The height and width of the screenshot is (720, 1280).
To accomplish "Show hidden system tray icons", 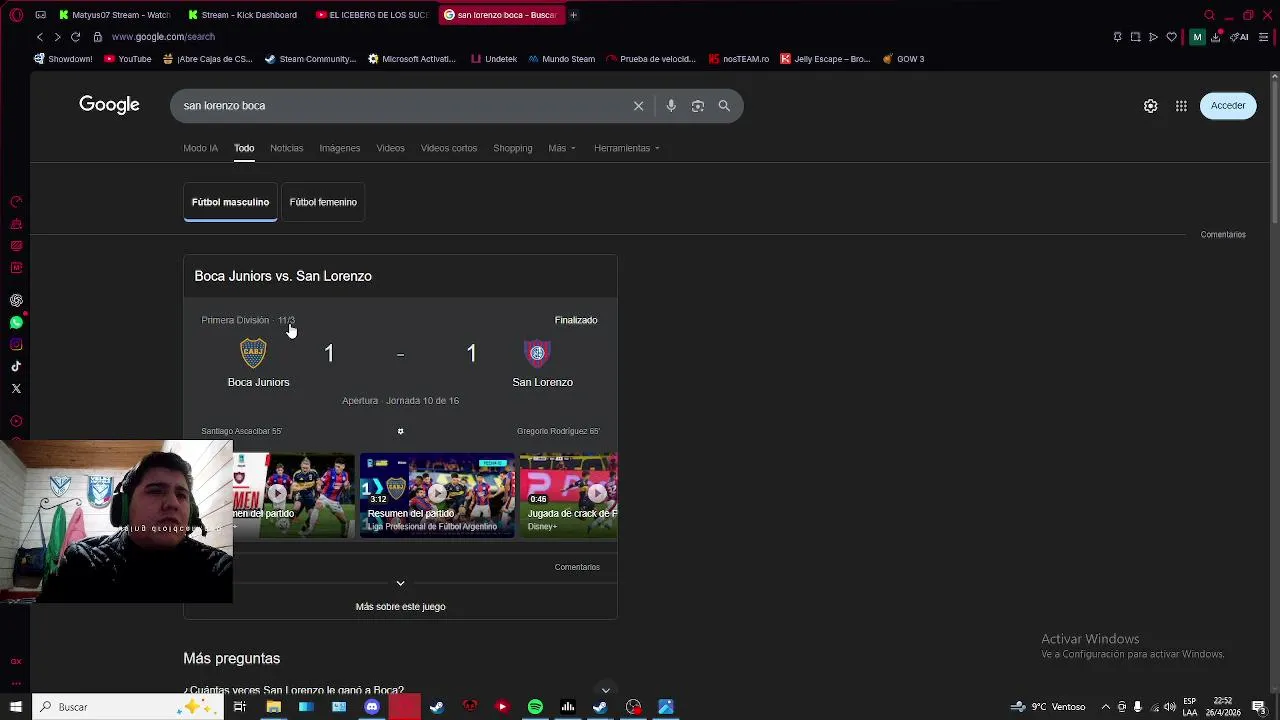I will (1105, 707).
